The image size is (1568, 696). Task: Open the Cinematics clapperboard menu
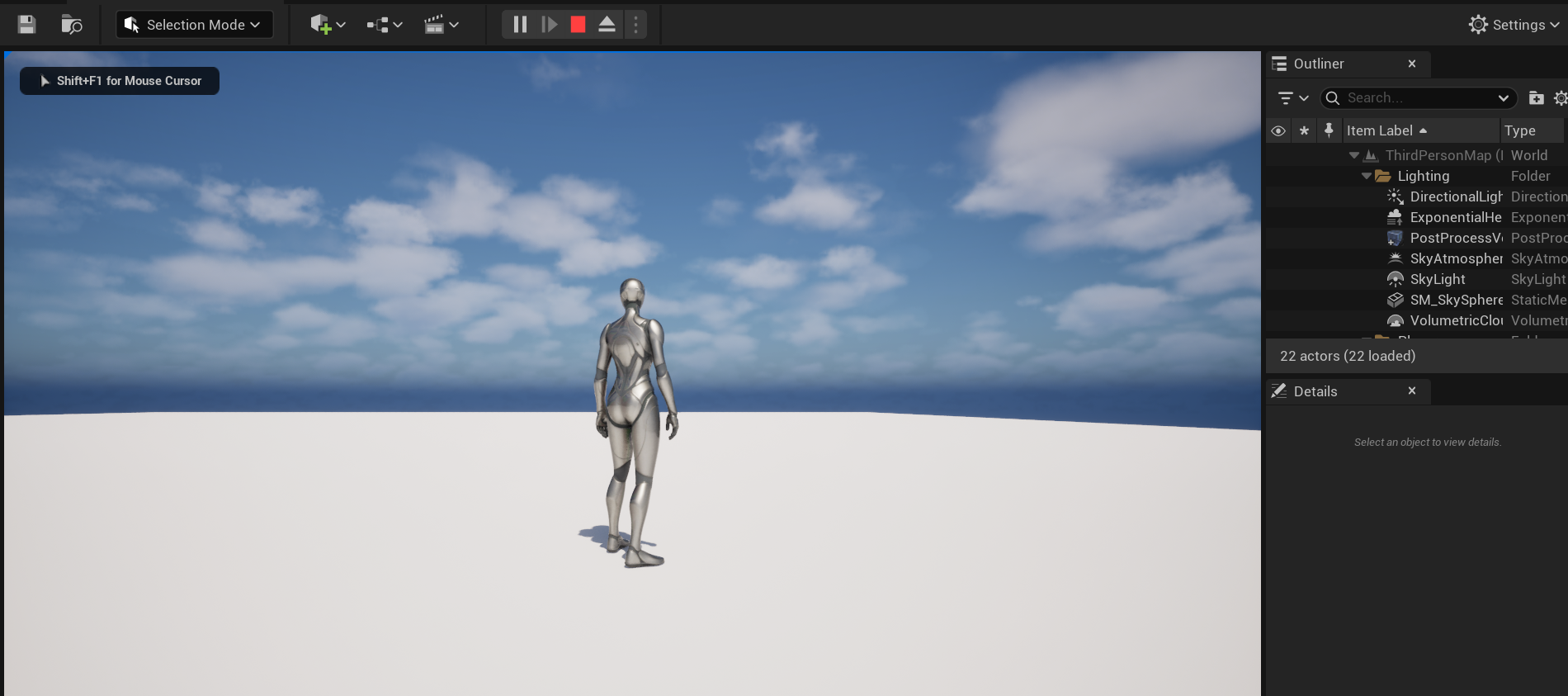(x=442, y=25)
